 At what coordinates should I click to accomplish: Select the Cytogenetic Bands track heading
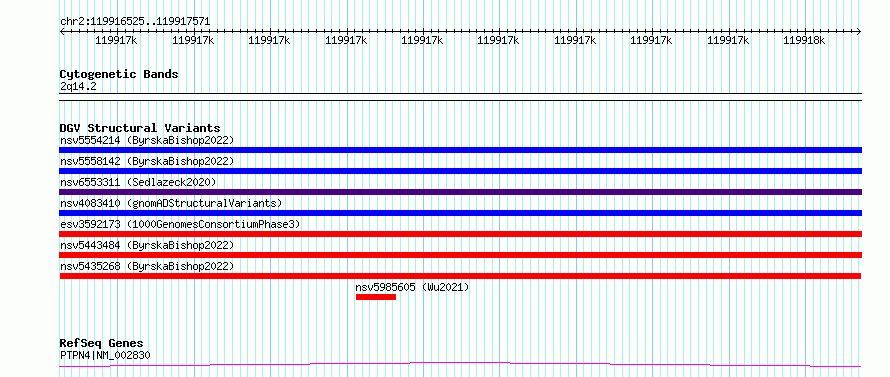(x=119, y=74)
